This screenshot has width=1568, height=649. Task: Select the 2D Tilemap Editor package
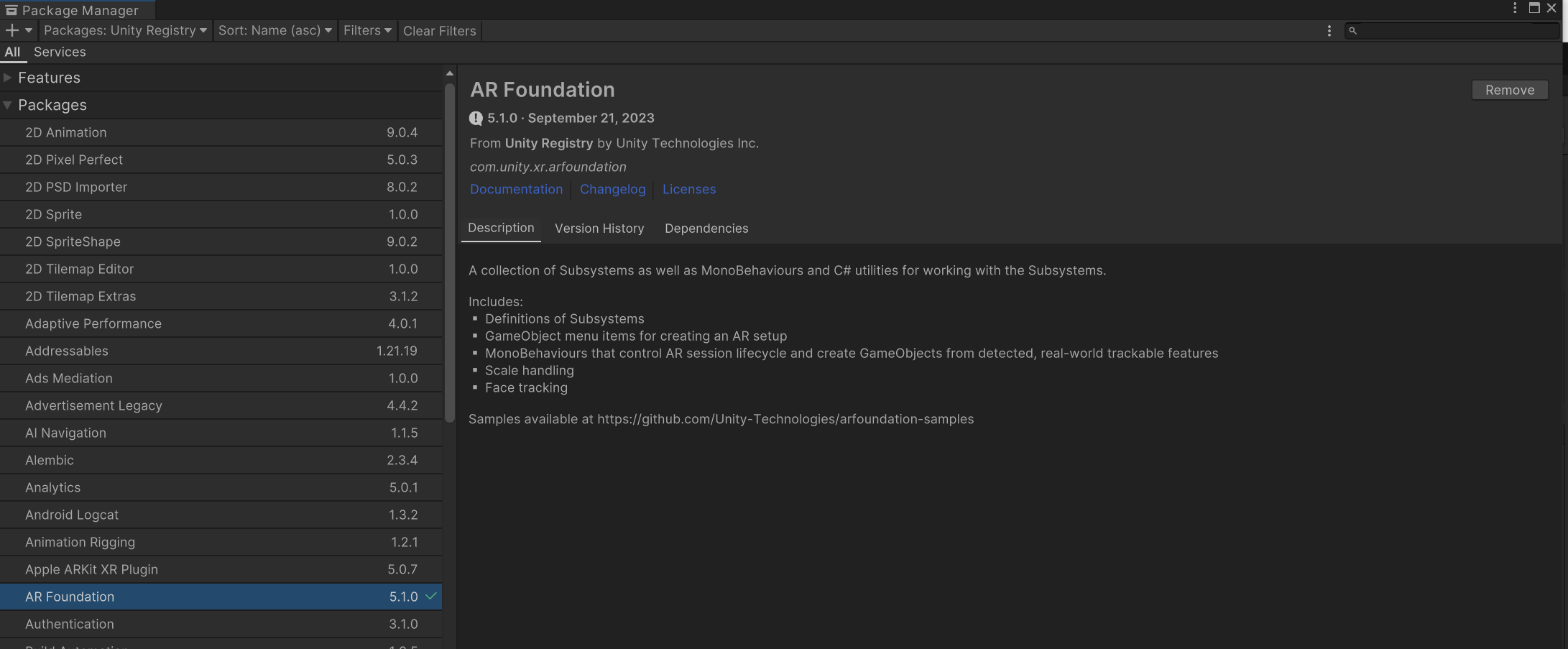click(221, 269)
